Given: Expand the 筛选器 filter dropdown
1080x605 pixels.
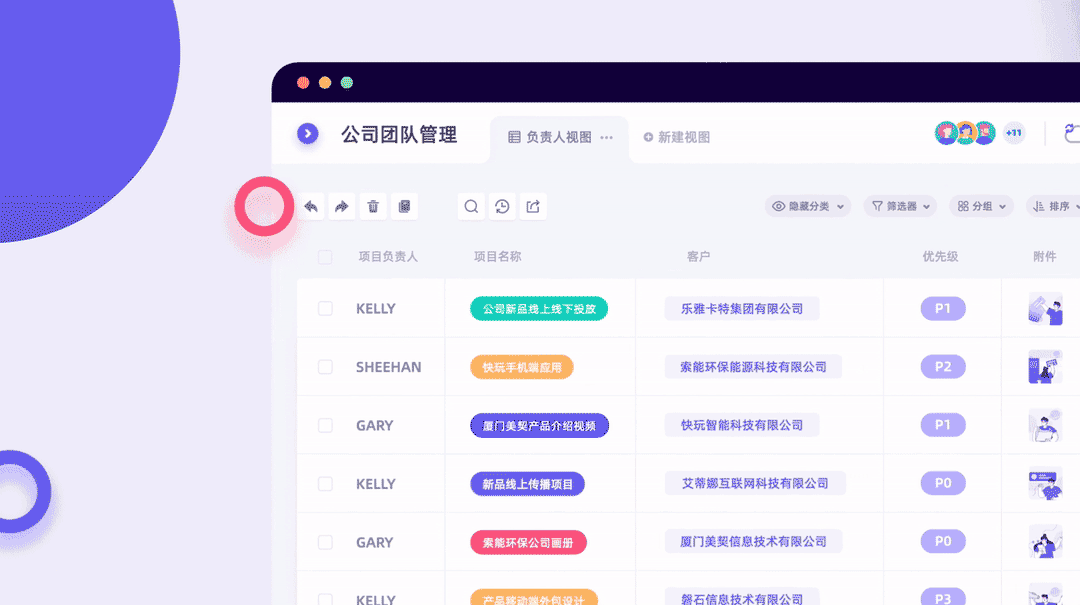Looking at the screenshot, I should pos(900,207).
